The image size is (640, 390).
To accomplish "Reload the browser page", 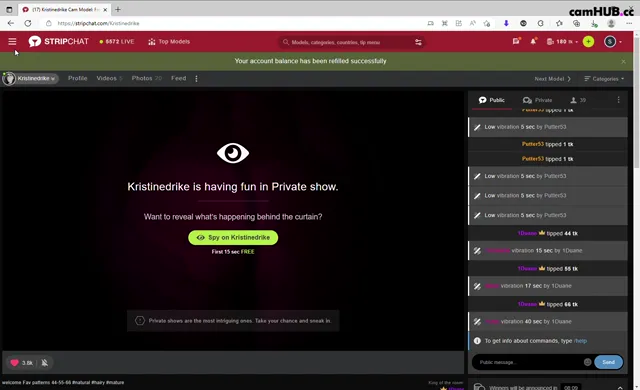I will [x=28, y=23].
